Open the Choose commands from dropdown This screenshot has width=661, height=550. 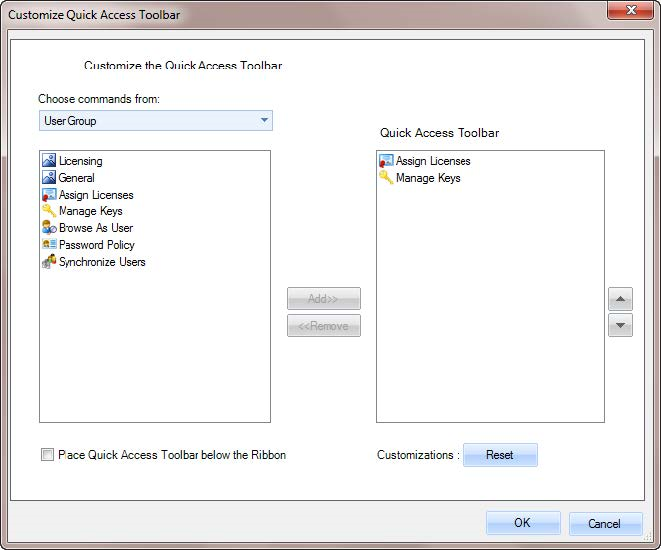(156, 121)
